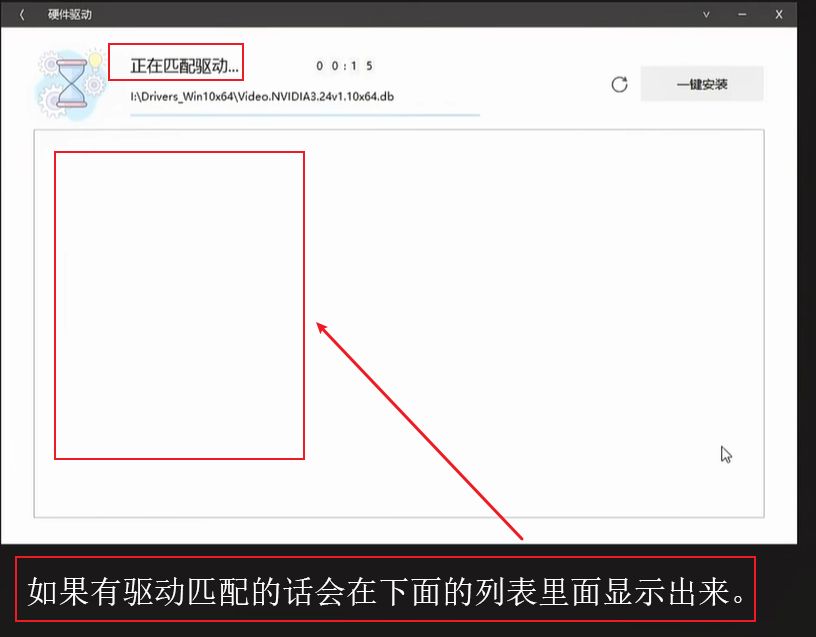This screenshot has width=816, height=637.
Task: Click the red-outlined matching status box
Action: coord(178,63)
